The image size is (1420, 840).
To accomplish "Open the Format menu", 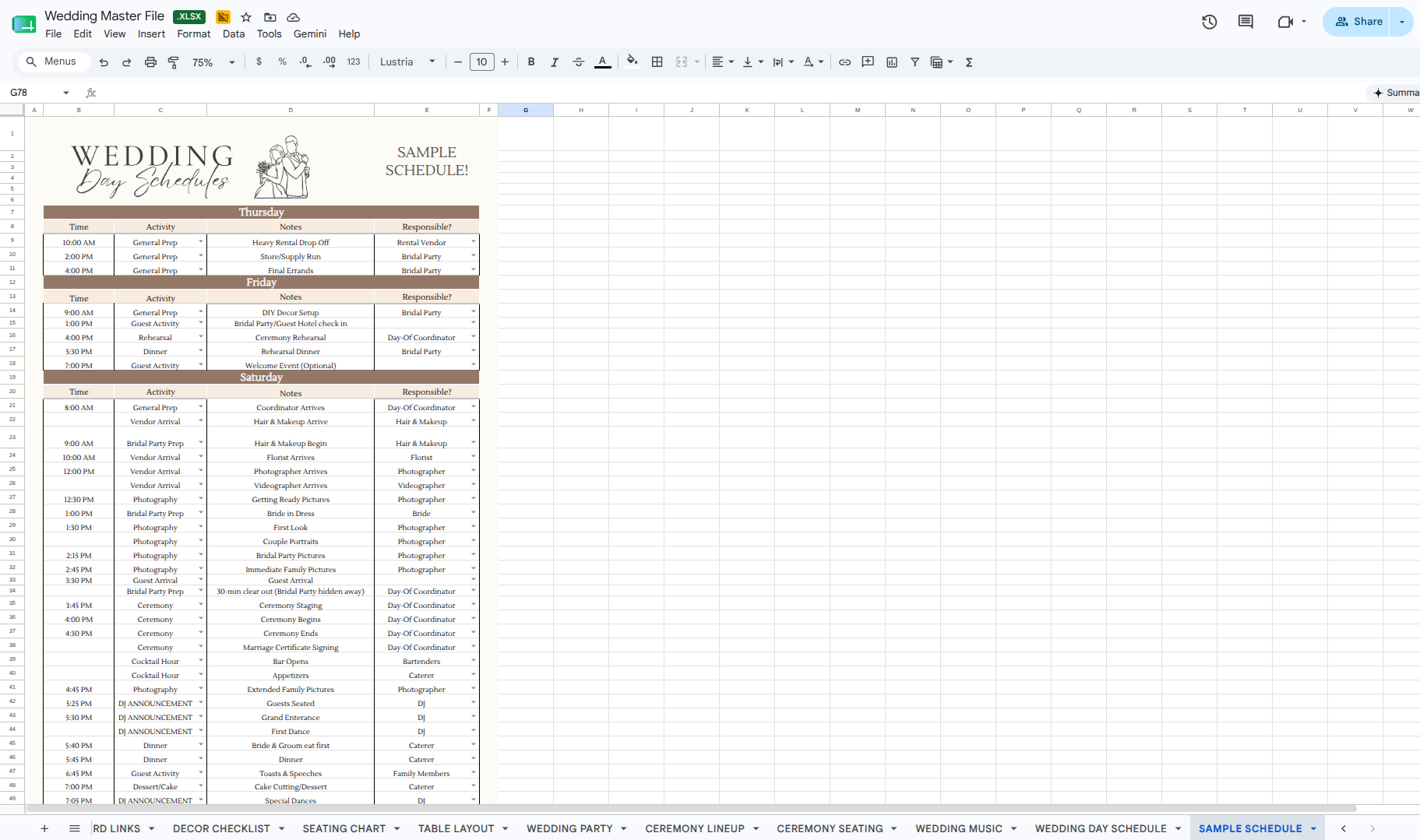I will pyautogui.click(x=193, y=34).
